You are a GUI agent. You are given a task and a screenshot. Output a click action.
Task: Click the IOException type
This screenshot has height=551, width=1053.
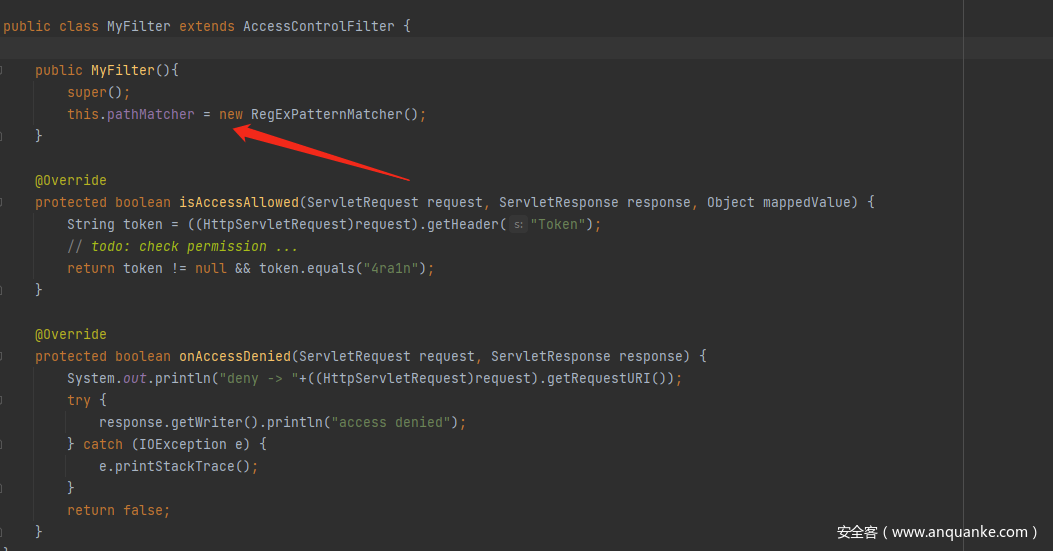[183, 444]
